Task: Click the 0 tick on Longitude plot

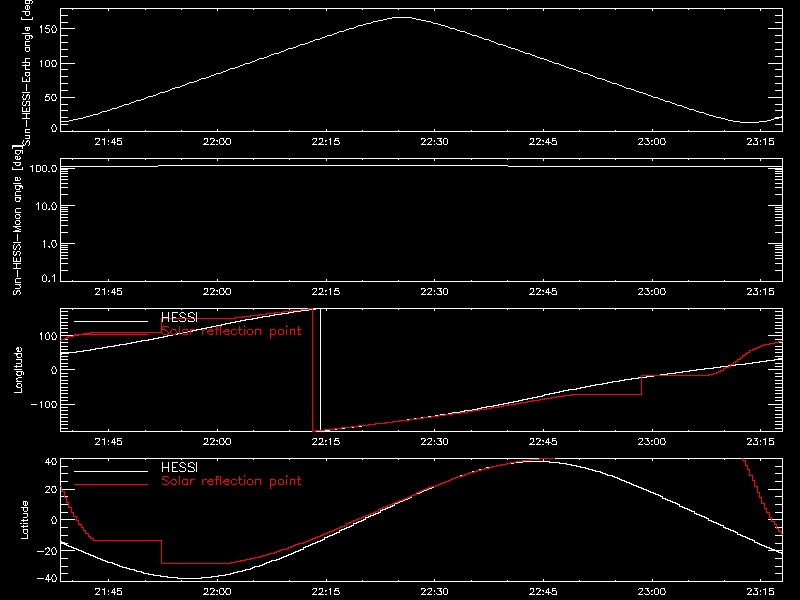Action: coord(54,370)
